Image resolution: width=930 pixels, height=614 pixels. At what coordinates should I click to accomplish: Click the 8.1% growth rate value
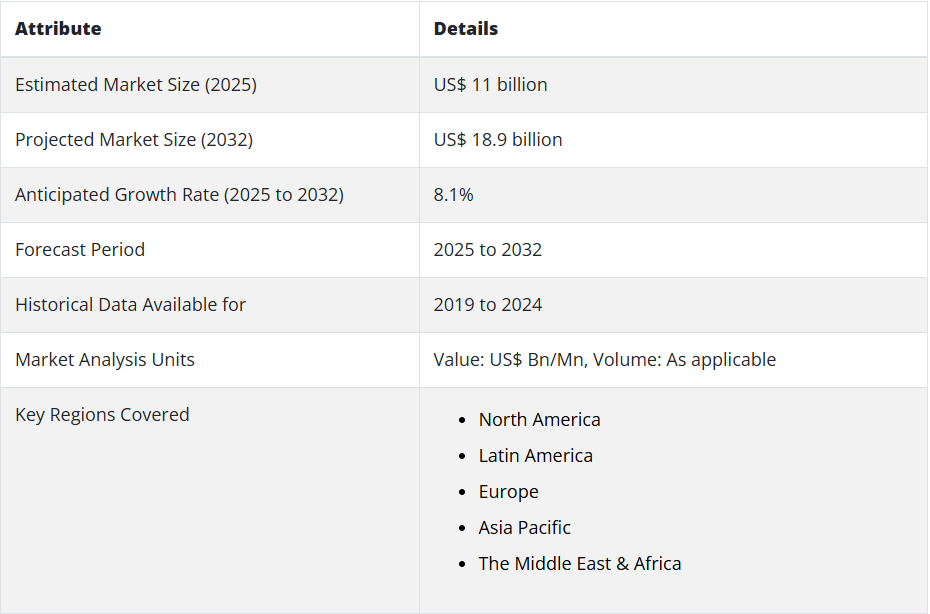click(x=453, y=195)
